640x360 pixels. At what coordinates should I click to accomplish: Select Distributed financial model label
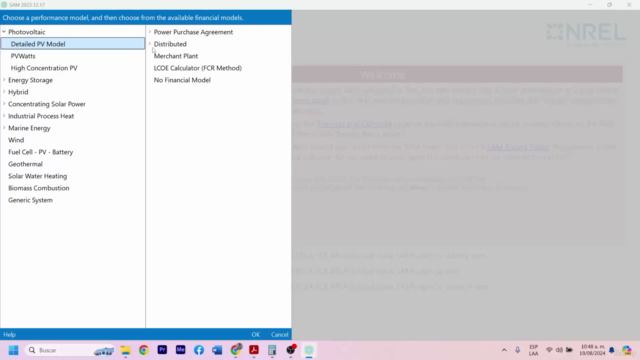[x=170, y=44]
